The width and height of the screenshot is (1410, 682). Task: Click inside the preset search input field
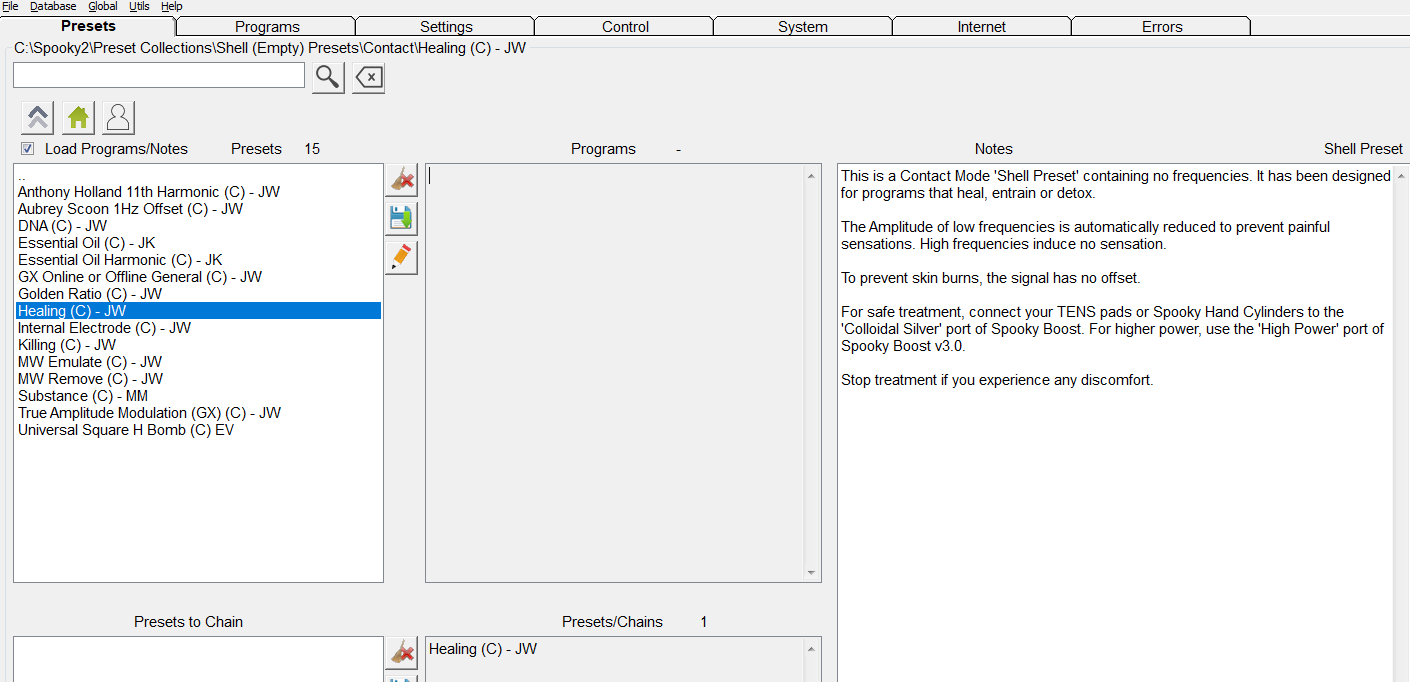(158, 76)
